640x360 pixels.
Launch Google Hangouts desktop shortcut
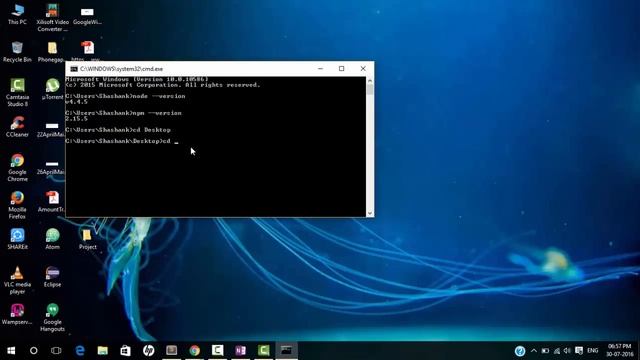(x=52, y=318)
